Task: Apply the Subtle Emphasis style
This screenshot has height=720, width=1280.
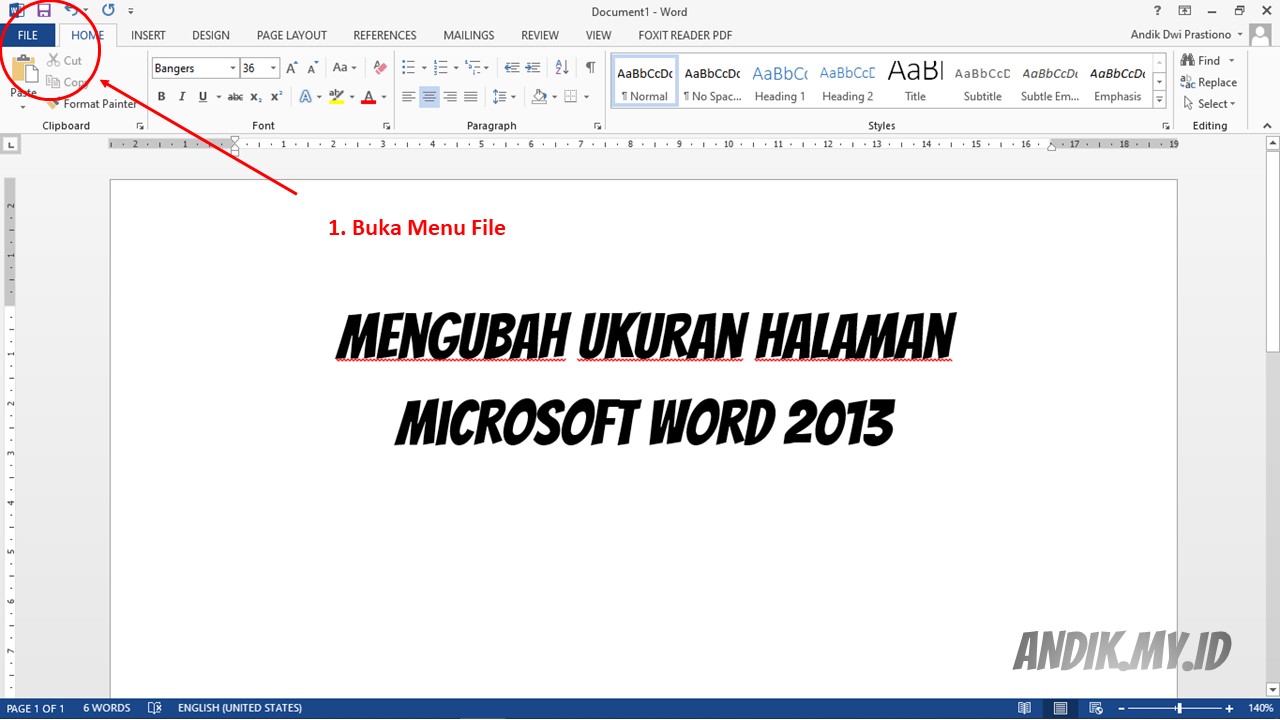Action: click(x=1050, y=81)
